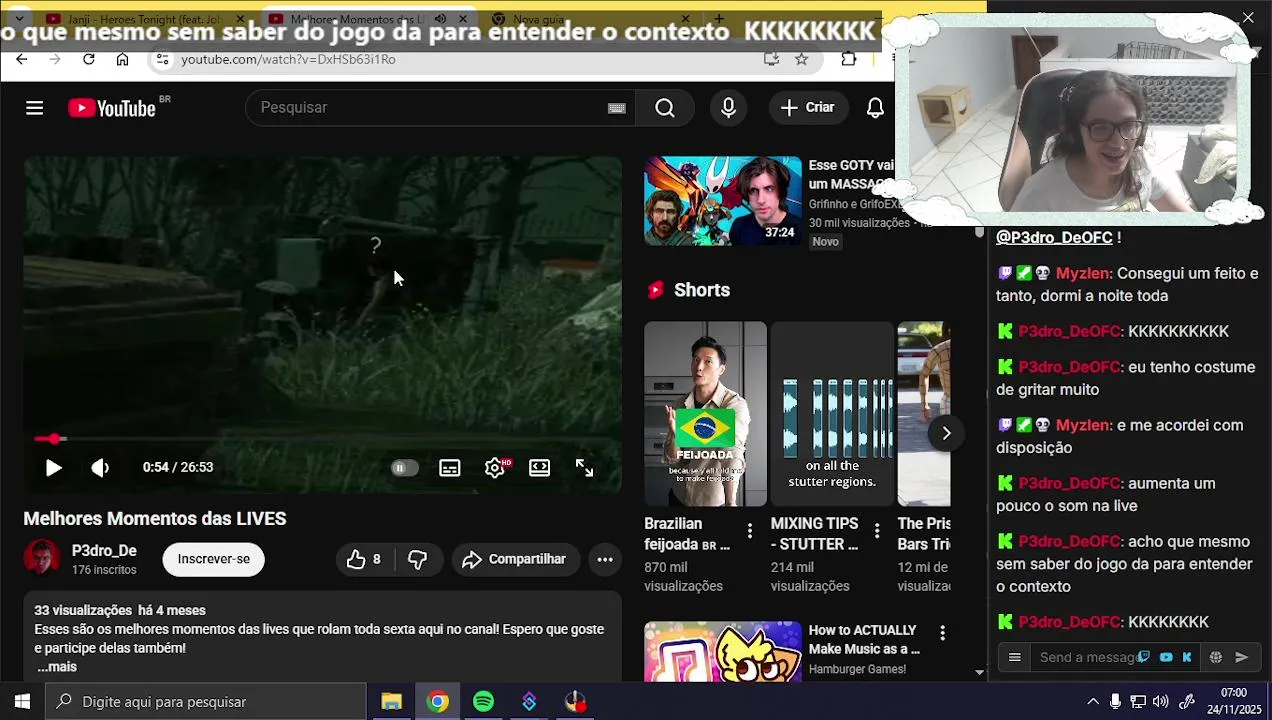Open Windows Start menu
Image resolution: width=1272 pixels, height=720 pixels.
[x=22, y=702]
